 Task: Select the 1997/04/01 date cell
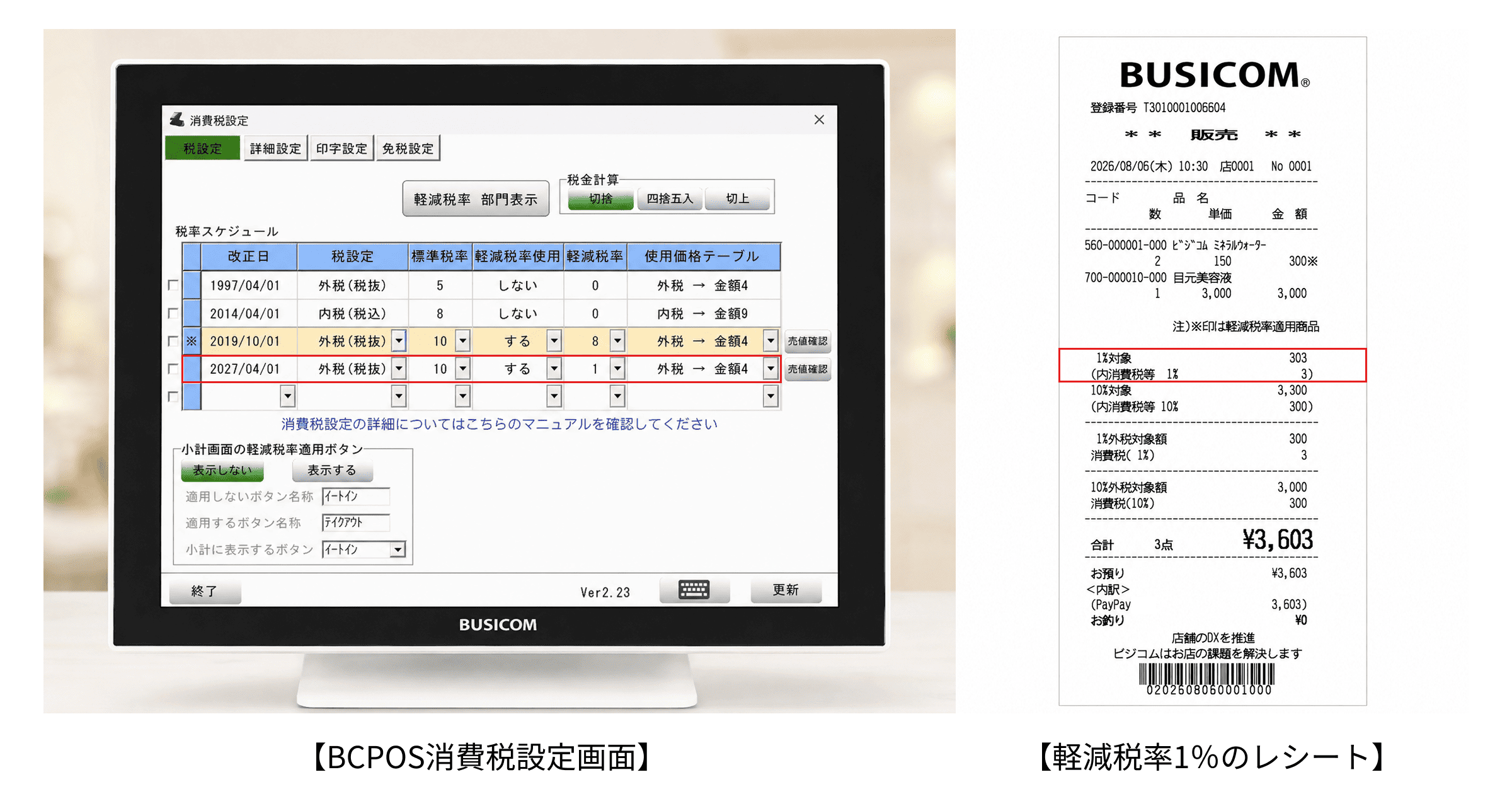(x=249, y=285)
